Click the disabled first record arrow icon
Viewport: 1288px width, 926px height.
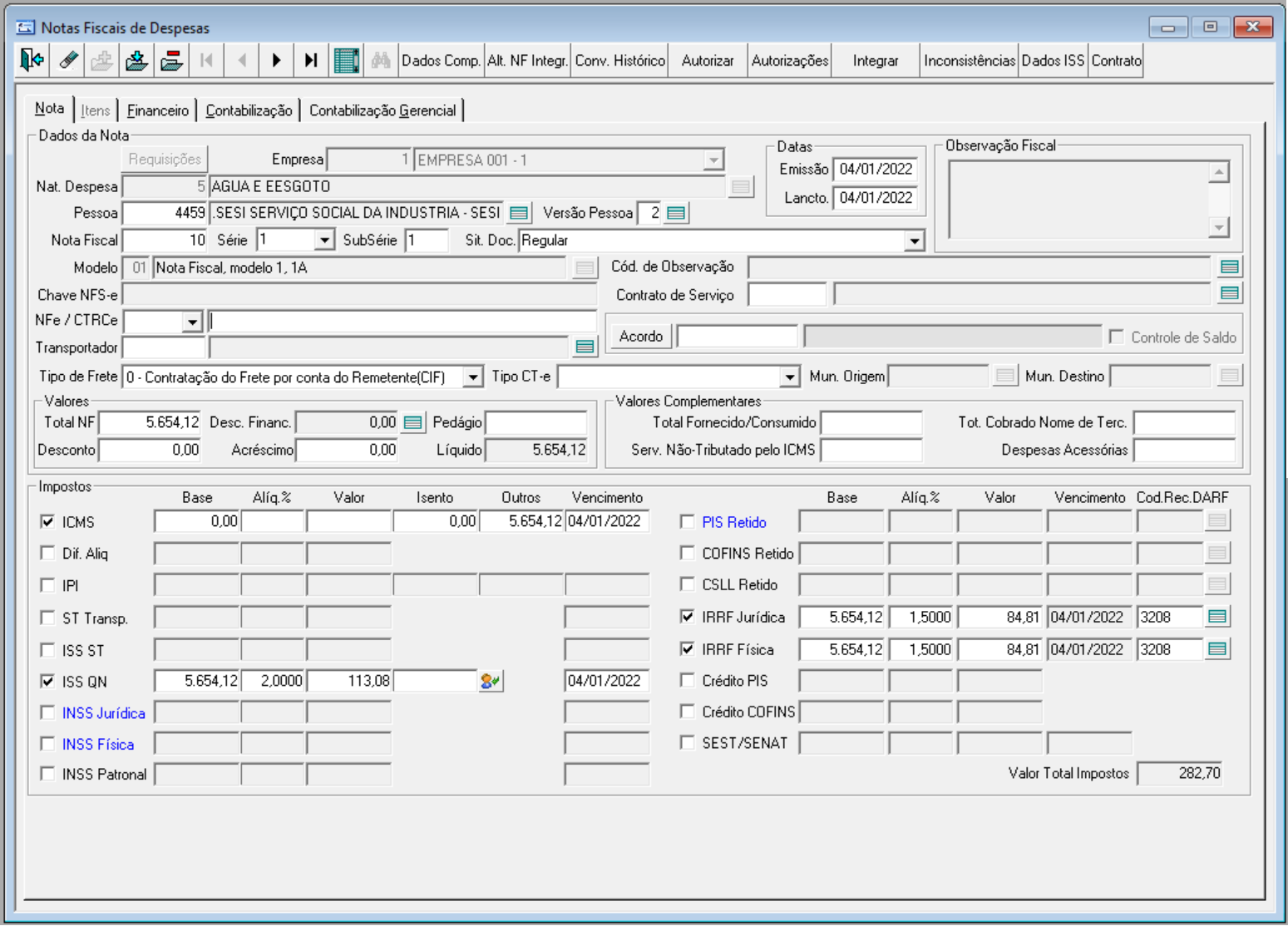[206, 61]
